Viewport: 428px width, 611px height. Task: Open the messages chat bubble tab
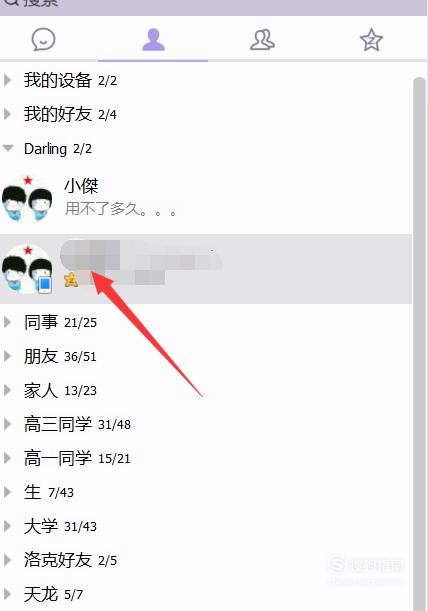pos(43,39)
